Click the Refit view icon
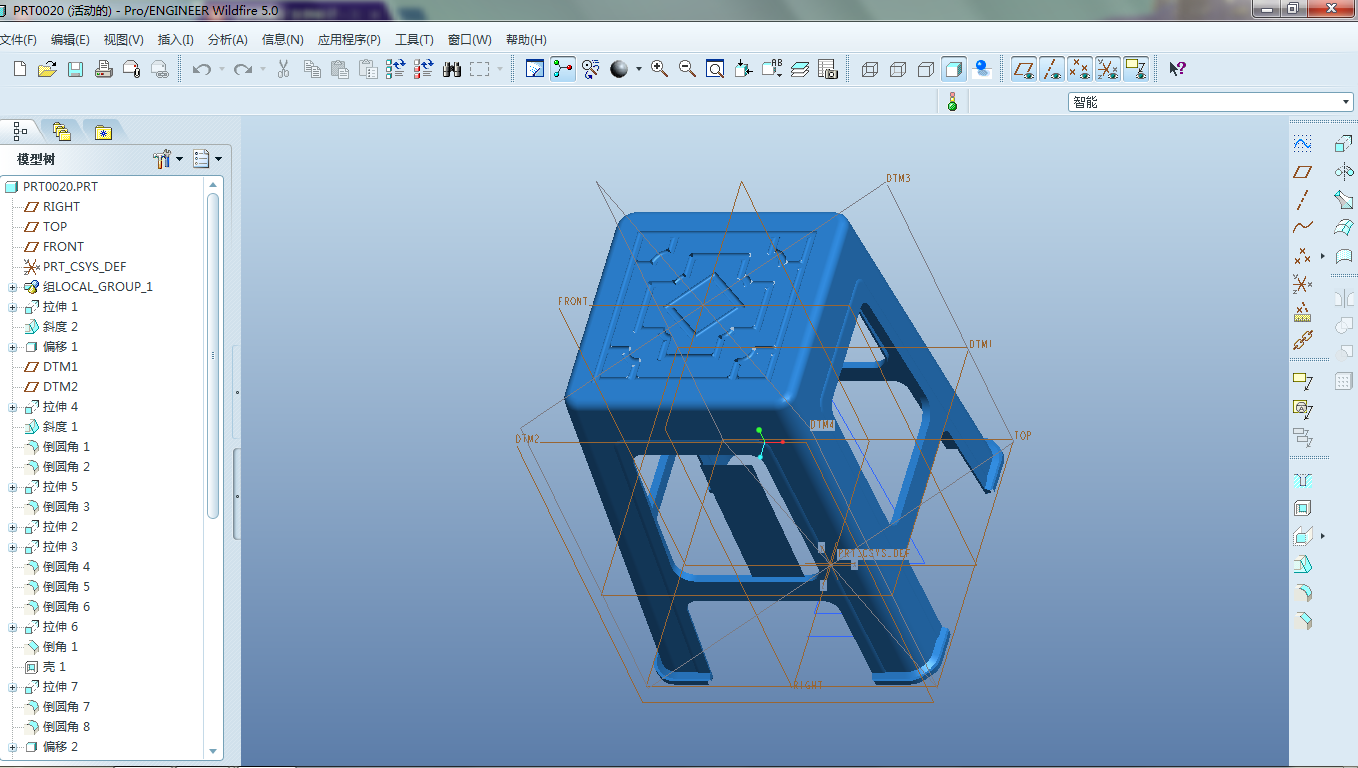Image resolution: width=1358 pixels, height=768 pixels. click(715, 69)
